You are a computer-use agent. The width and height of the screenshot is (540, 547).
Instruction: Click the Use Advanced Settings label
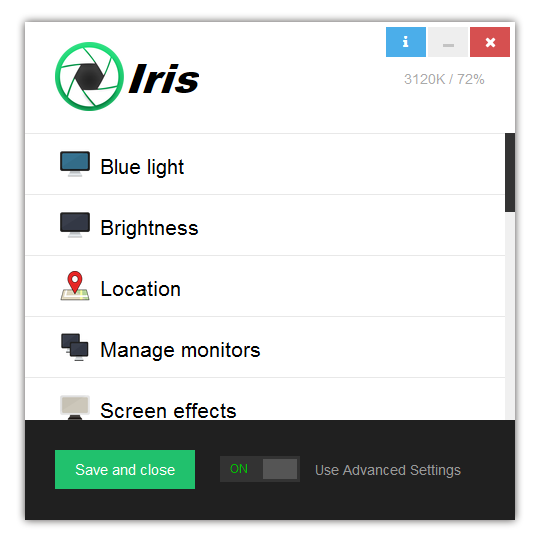click(388, 470)
